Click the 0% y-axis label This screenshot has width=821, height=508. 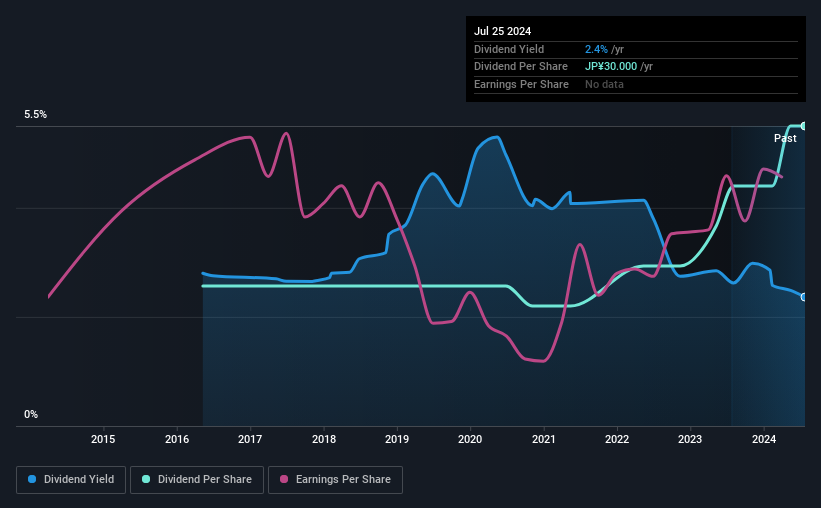(31, 414)
